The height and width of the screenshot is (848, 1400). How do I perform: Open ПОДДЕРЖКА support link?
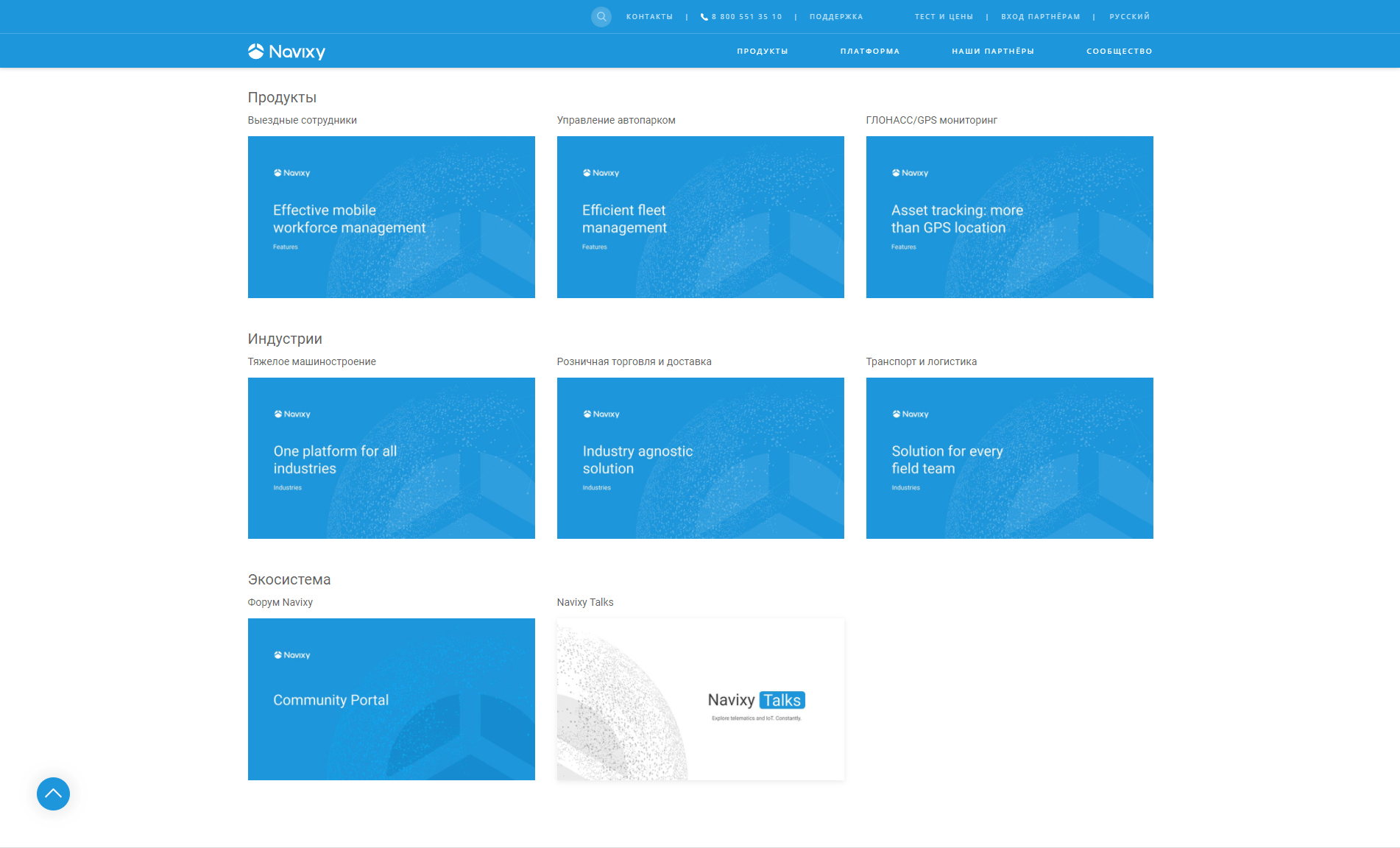click(836, 16)
